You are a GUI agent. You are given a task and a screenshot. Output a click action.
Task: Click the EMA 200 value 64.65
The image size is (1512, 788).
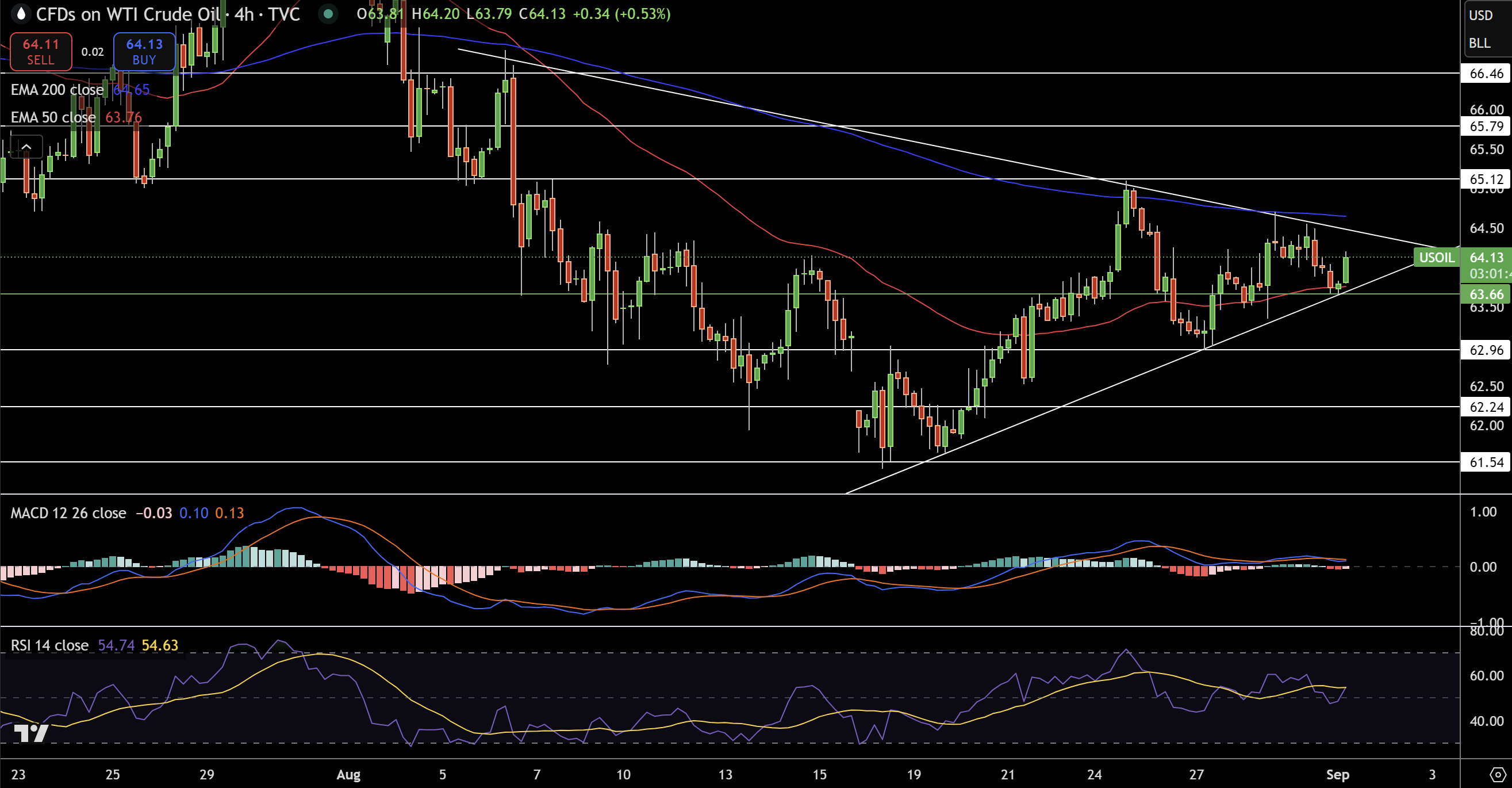click(131, 90)
